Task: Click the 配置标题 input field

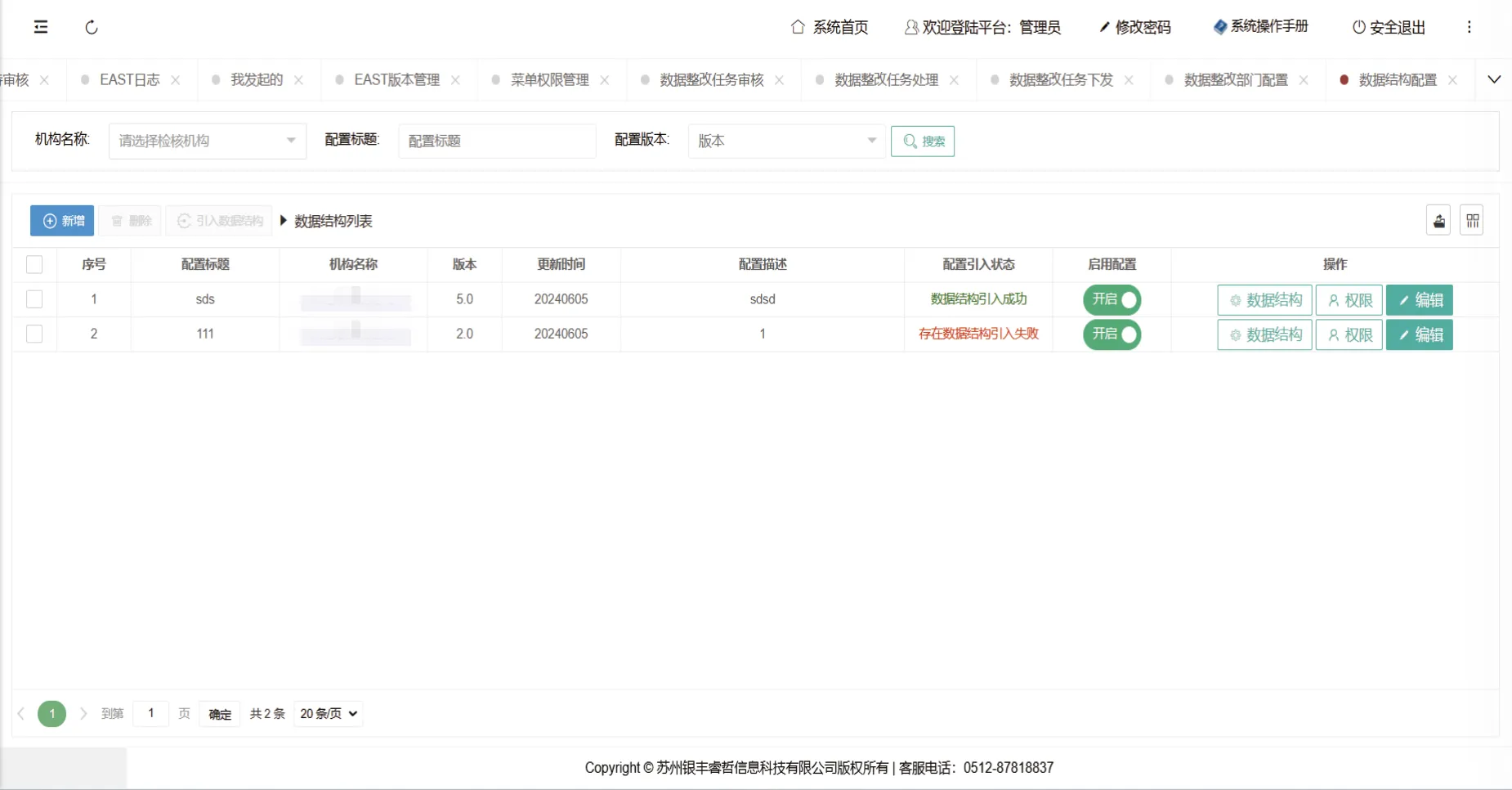Action: tap(497, 141)
